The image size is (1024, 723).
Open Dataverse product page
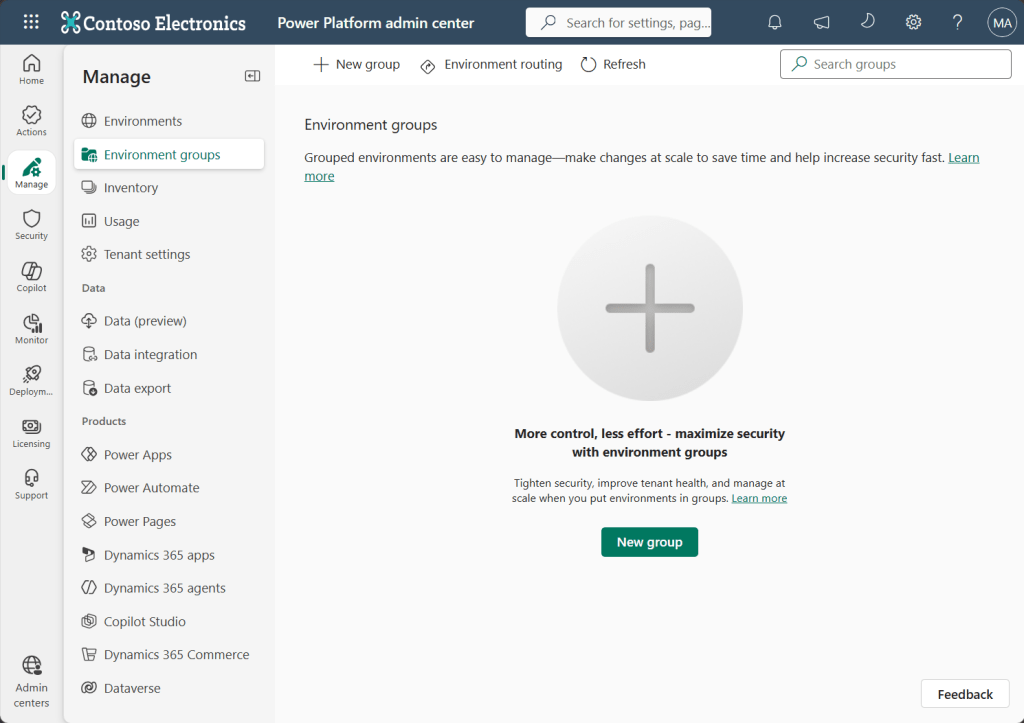(169, 688)
